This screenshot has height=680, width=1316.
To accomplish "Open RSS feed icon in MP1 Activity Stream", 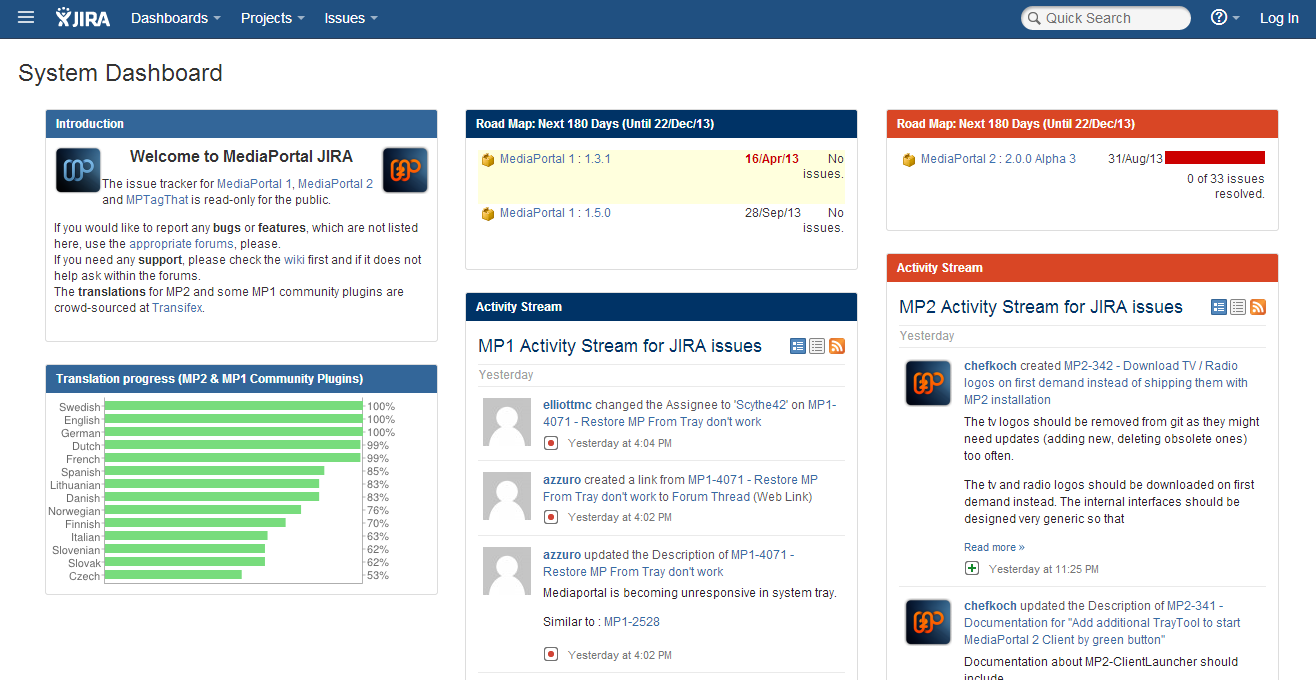I will [x=837, y=346].
